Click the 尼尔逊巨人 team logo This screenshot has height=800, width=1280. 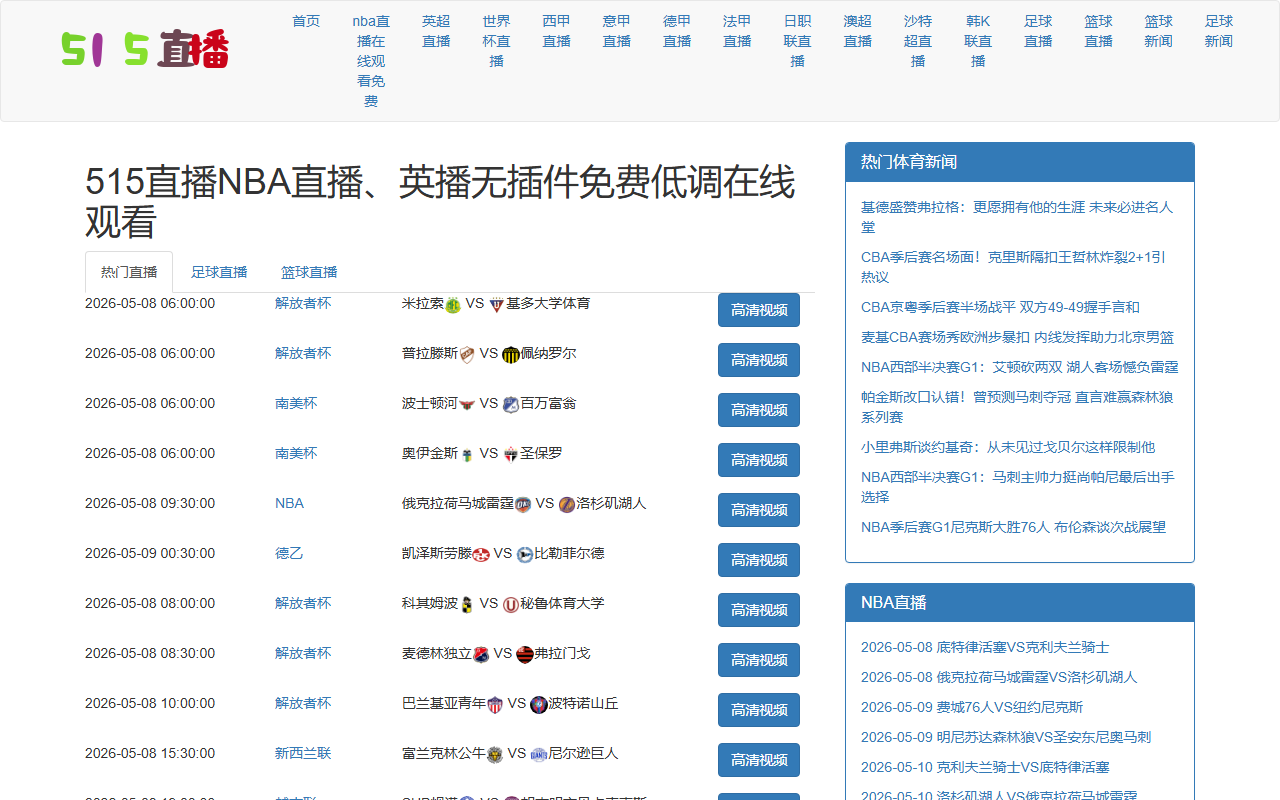539,755
